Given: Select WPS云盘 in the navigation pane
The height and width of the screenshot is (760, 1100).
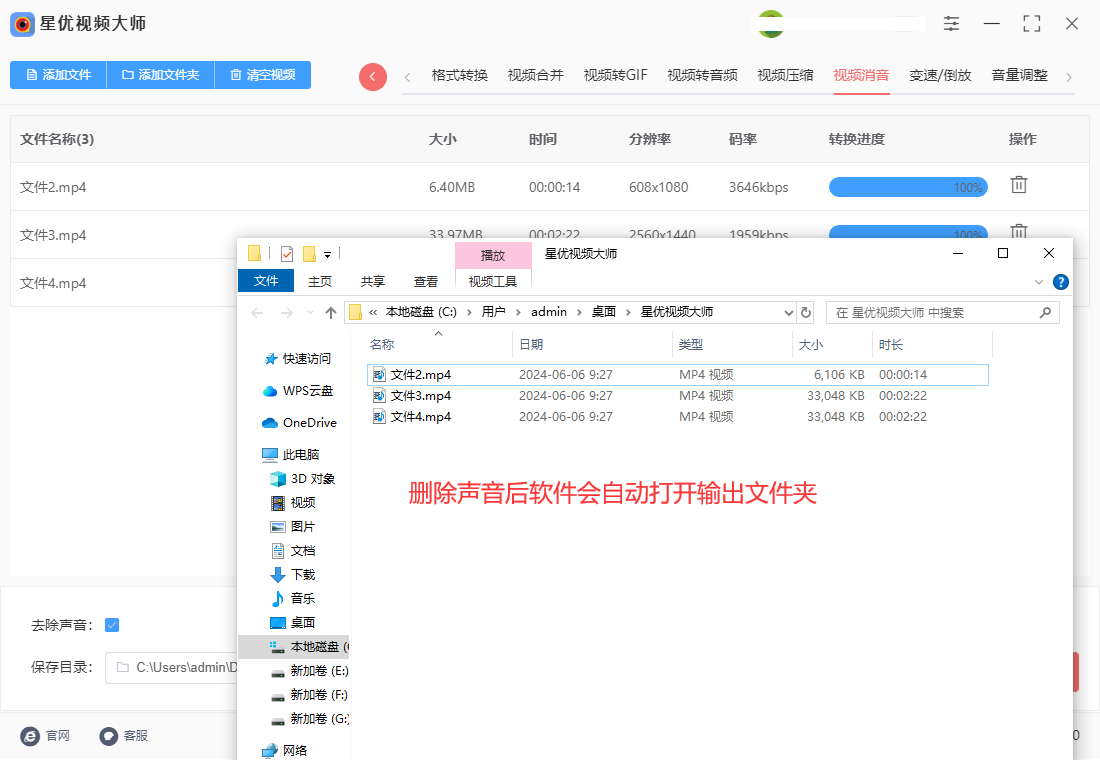Looking at the screenshot, I should tap(297, 391).
